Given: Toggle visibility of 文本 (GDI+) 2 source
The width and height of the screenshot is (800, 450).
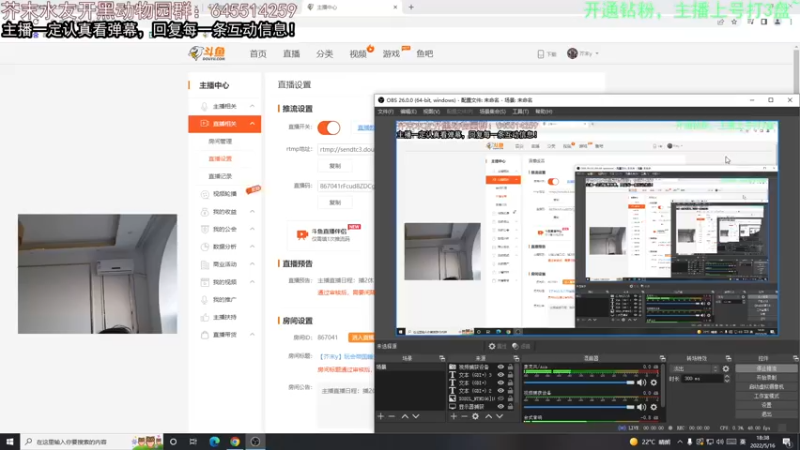Looking at the screenshot, I should tap(501, 391).
